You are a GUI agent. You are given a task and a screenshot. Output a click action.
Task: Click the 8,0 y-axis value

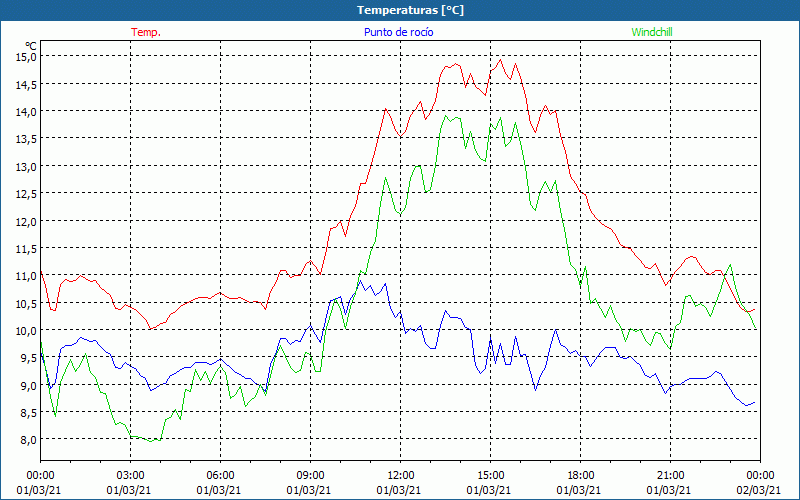[30, 440]
